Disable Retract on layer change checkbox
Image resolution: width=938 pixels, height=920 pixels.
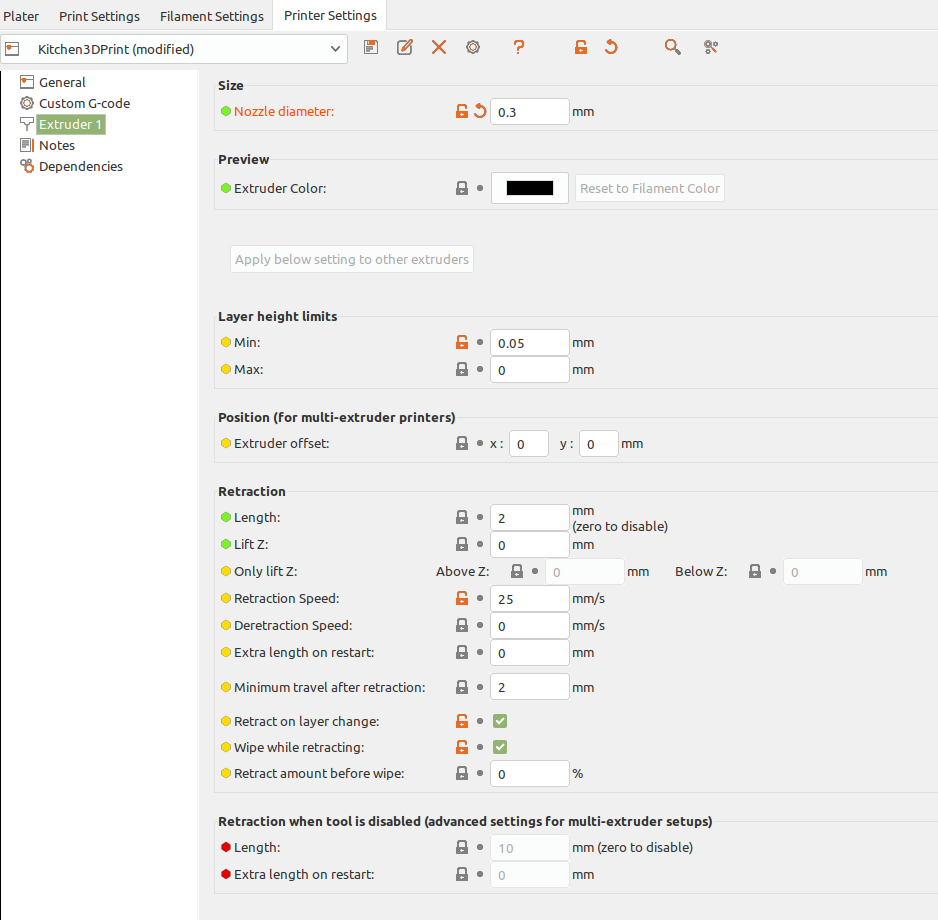point(500,721)
